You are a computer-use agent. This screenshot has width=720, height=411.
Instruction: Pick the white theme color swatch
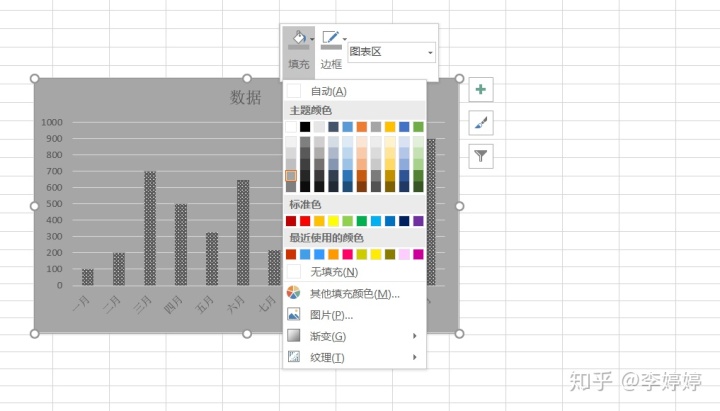point(291,127)
